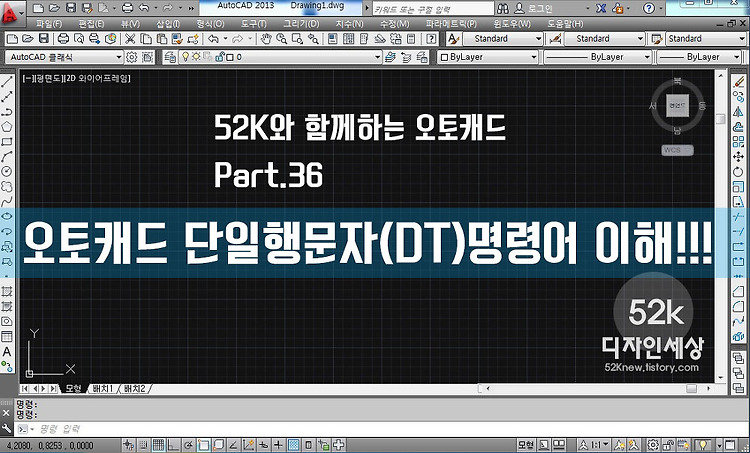This screenshot has height=453, width=750.
Task: Click the horizontal scrollbar thumb
Action: click(x=691, y=388)
